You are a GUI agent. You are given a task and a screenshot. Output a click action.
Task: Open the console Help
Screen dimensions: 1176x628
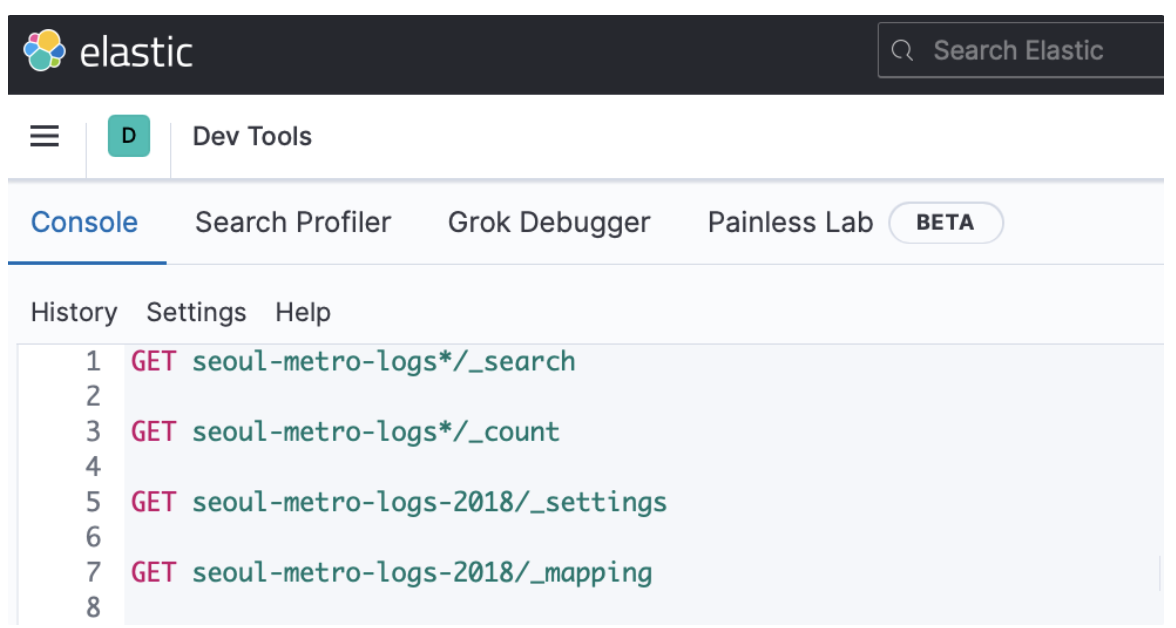tap(303, 312)
